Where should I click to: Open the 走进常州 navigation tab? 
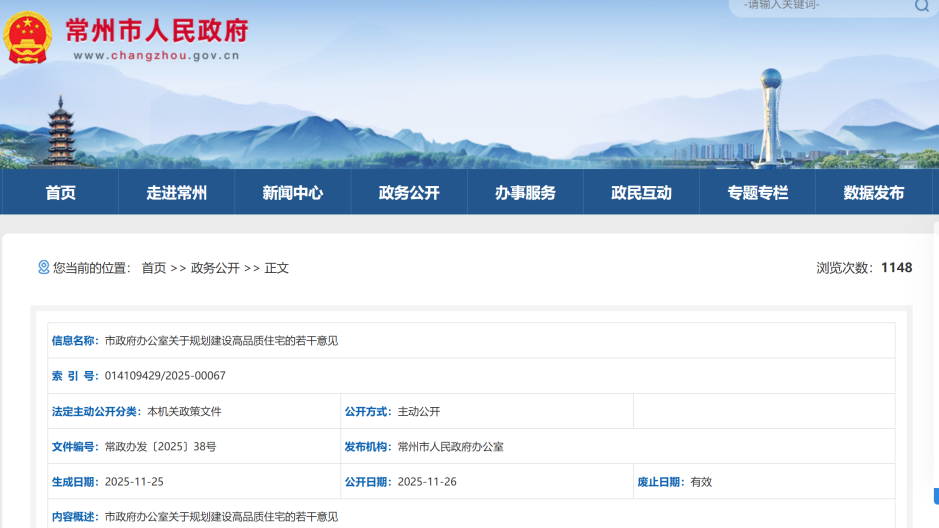[x=176, y=193]
